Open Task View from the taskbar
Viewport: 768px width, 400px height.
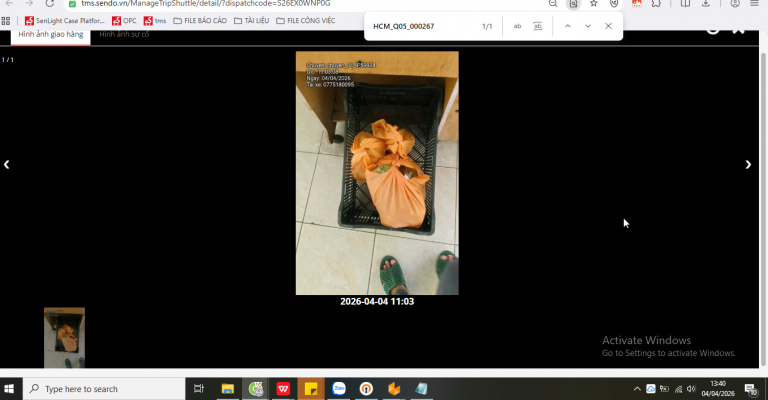click(198, 389)
